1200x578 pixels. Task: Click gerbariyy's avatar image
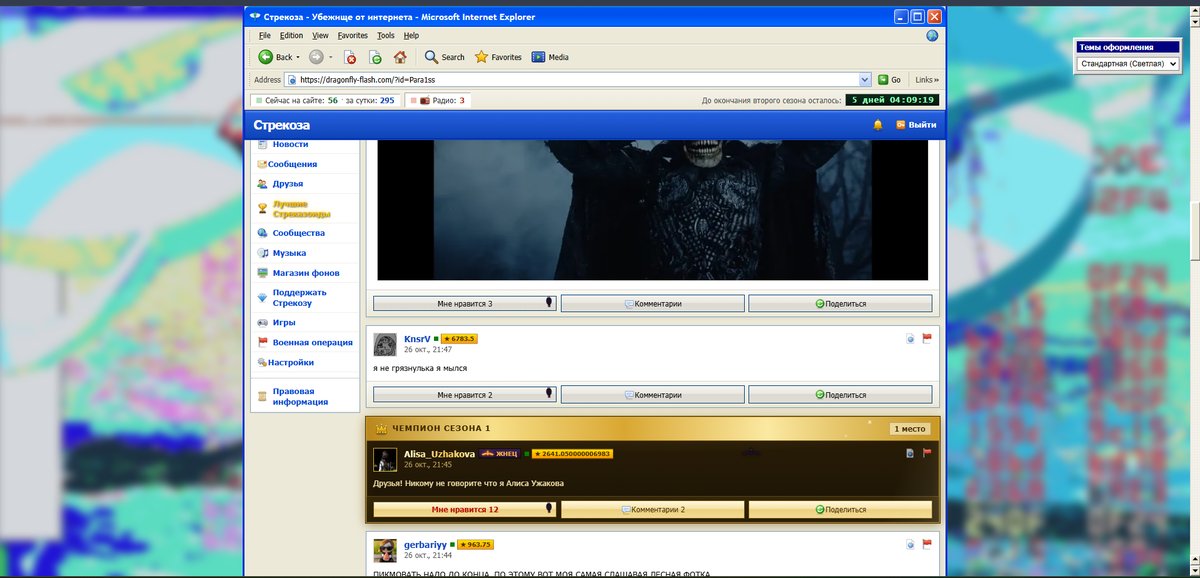point(385,550)
